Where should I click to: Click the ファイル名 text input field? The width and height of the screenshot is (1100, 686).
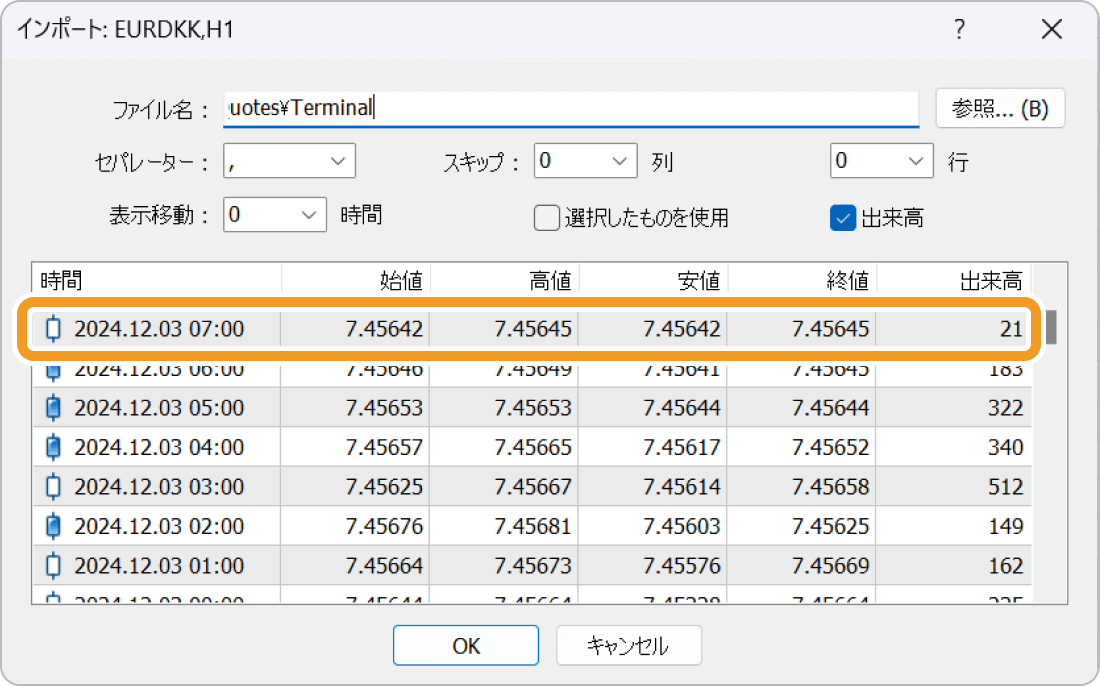(x=570, y=108)
